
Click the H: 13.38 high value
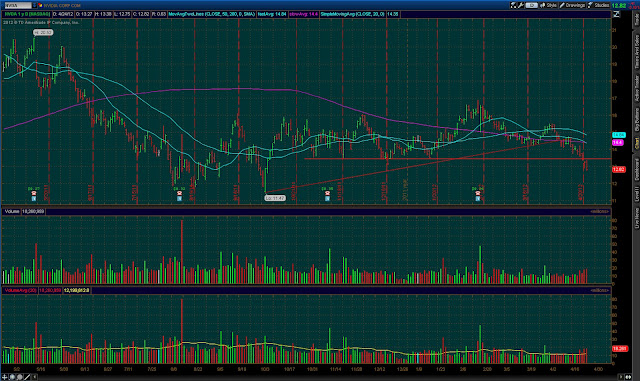coord(103,14)
